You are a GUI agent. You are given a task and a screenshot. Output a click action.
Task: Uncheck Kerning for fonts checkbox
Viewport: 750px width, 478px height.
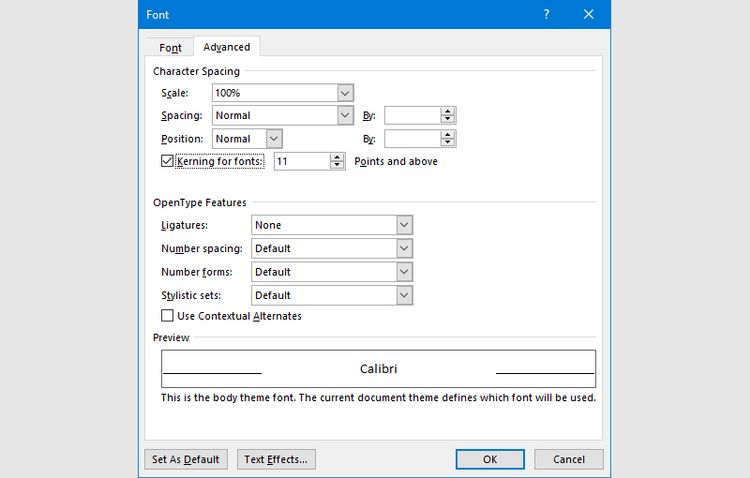tap(167, 161)
